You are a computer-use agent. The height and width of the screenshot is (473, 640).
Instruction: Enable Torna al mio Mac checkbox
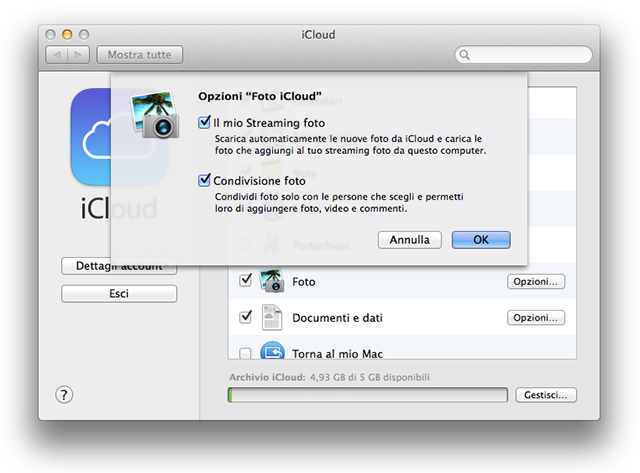tap(246, 353)
